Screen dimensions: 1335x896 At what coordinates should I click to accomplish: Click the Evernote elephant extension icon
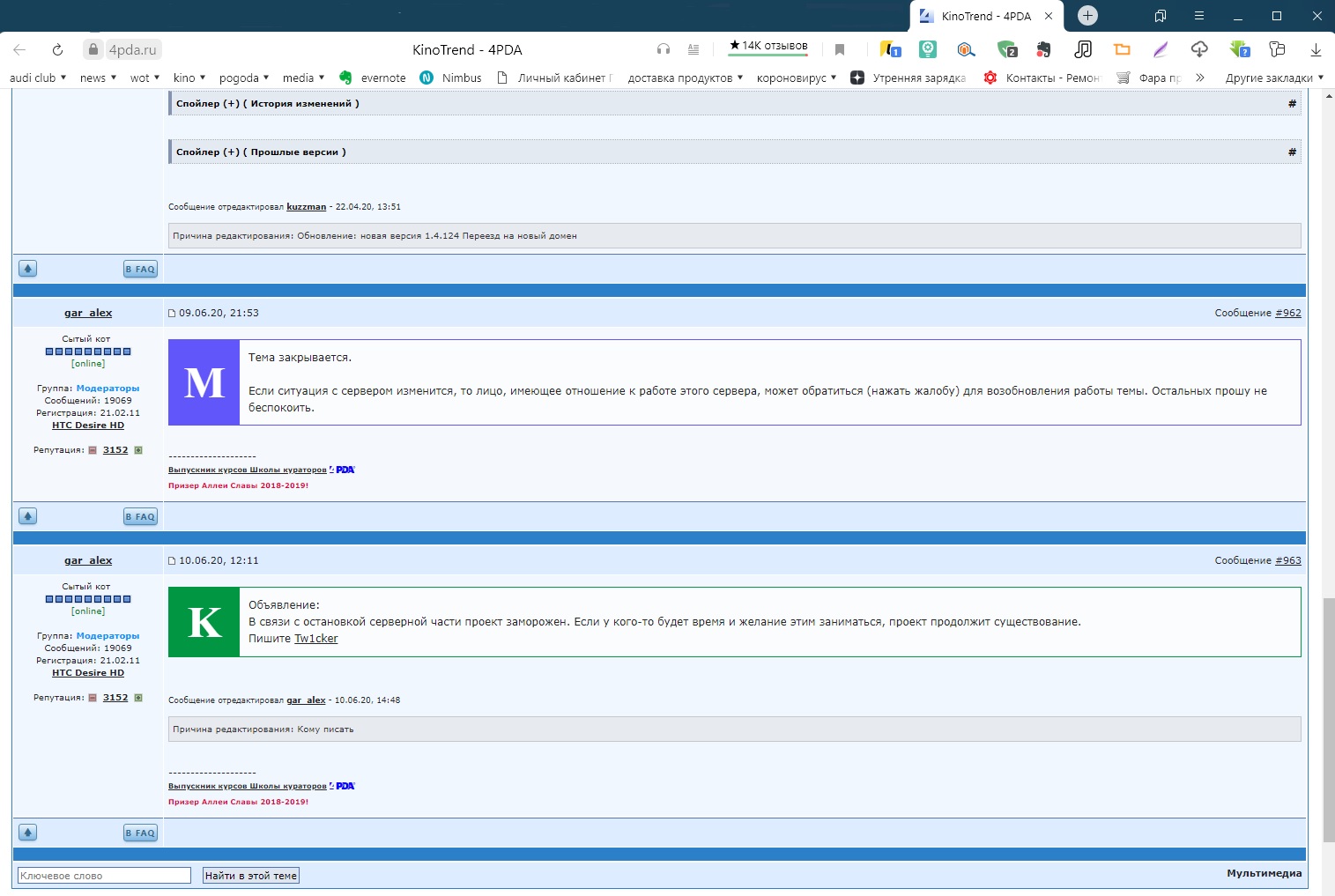coord(1044,49)
